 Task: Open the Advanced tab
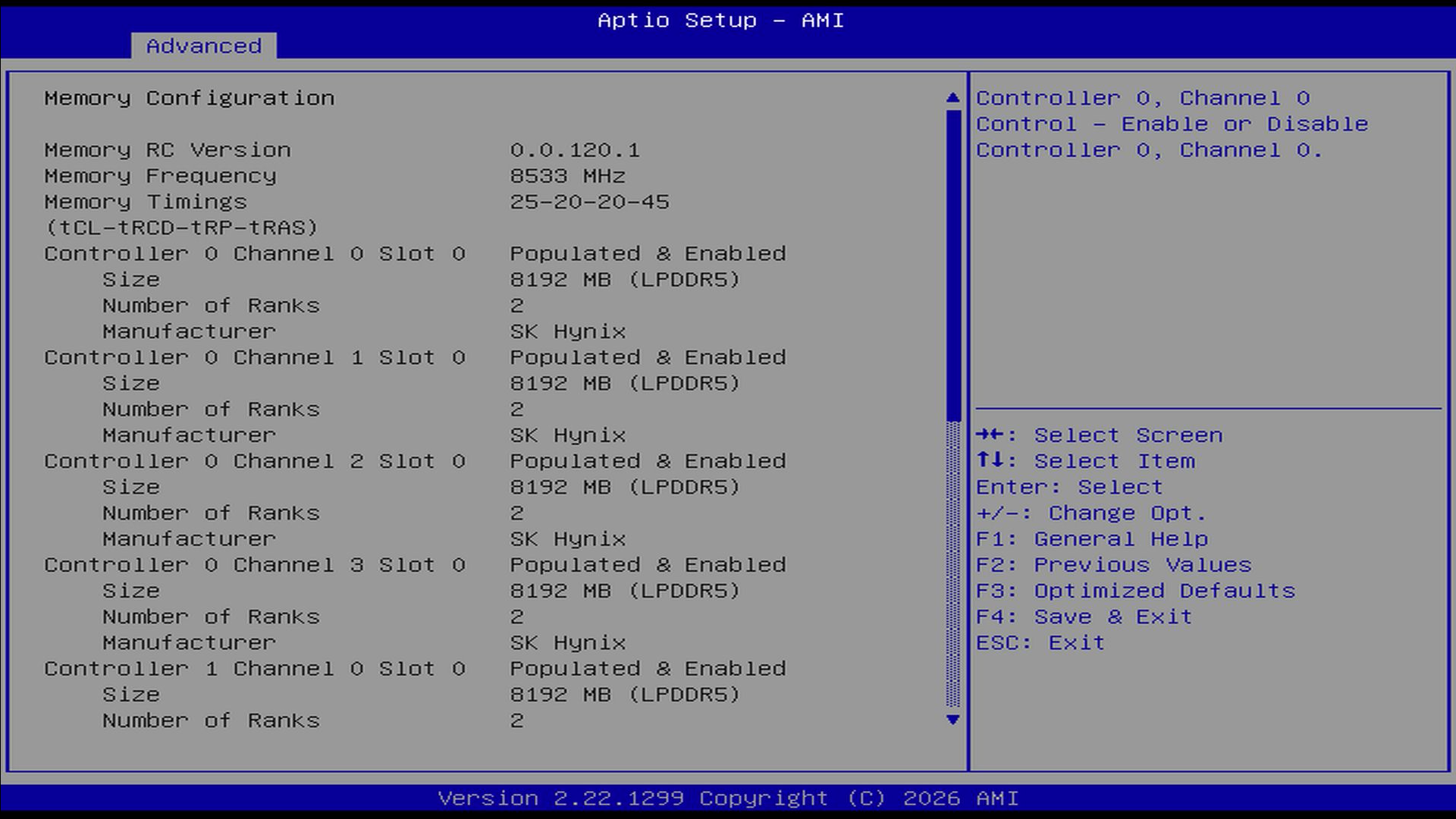click(x=203, y=46)
